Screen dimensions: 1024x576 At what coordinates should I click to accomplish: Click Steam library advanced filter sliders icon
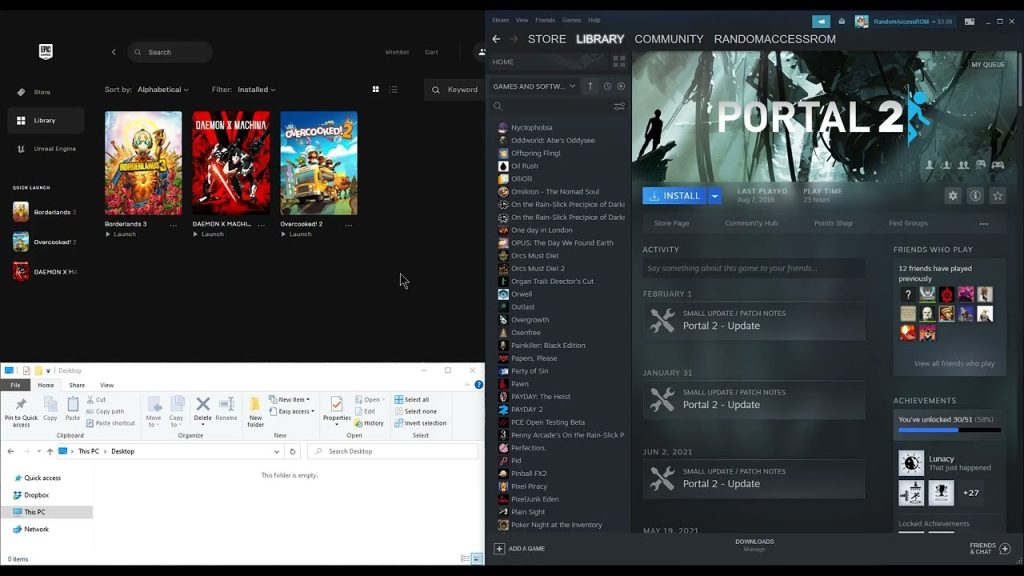(x=619, y=106)
